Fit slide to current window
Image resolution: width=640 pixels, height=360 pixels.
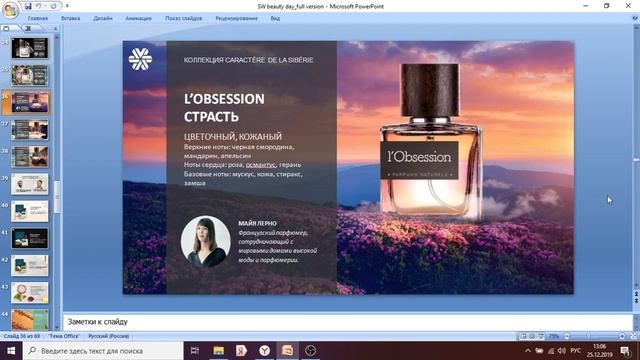pos(633,336)
